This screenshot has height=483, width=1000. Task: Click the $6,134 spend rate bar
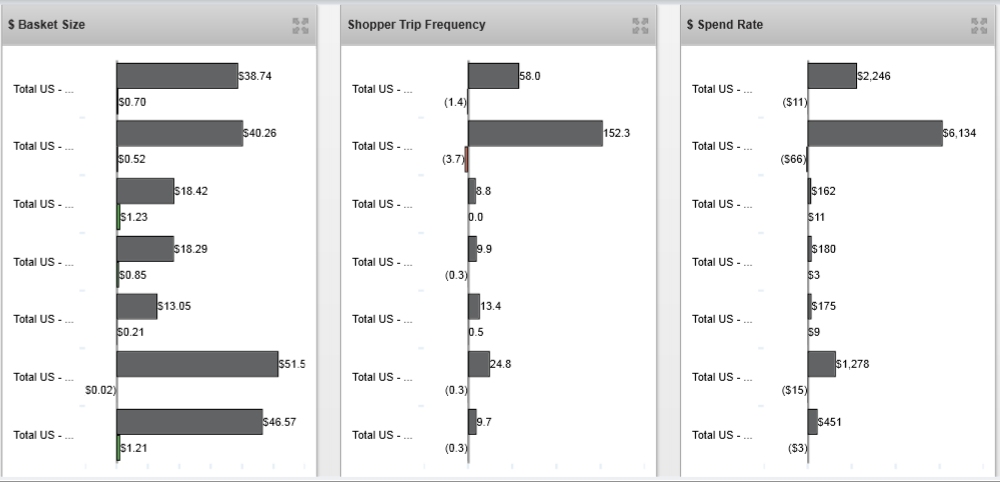pos(875,134)
